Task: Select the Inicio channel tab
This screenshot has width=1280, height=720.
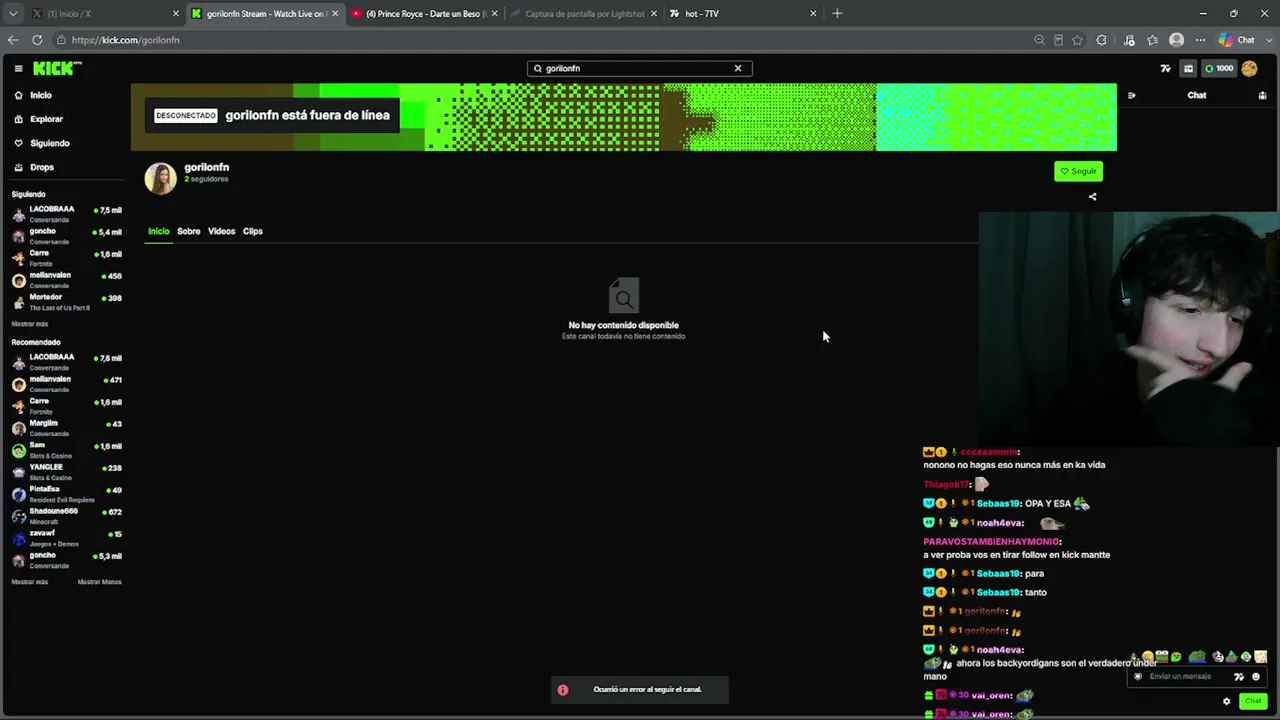Action: click(159, 231)
